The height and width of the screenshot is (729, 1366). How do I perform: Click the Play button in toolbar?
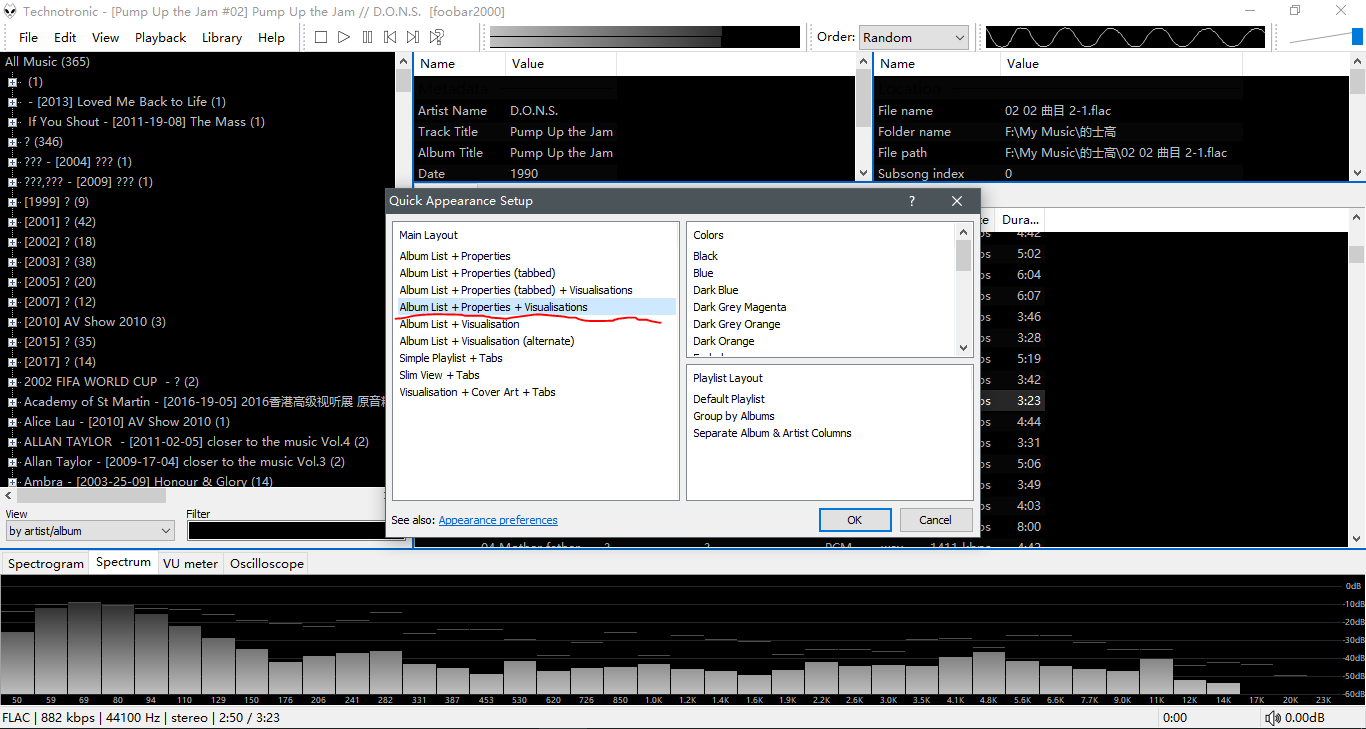(x=344, y=37)
